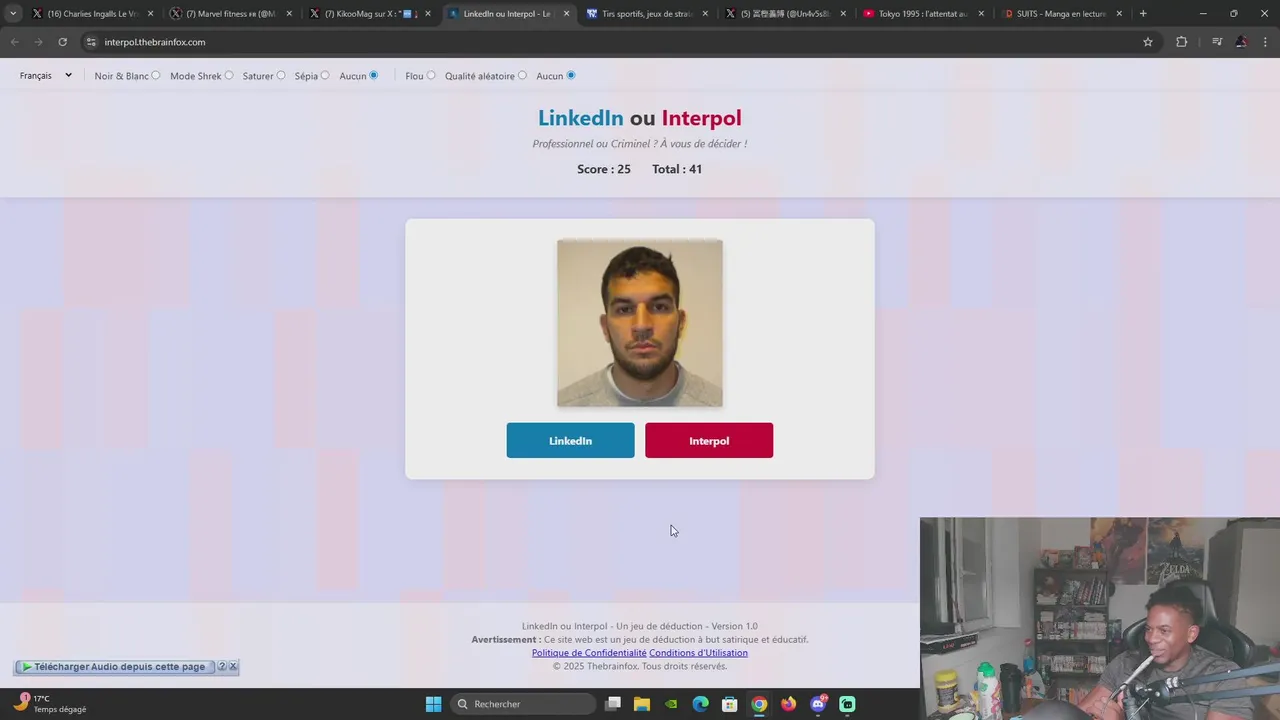The width and height of the screenshot is (1280, 720).
Task: Launch Microsoft Edge from the taskbar
Action: click(x=701, y=704)
